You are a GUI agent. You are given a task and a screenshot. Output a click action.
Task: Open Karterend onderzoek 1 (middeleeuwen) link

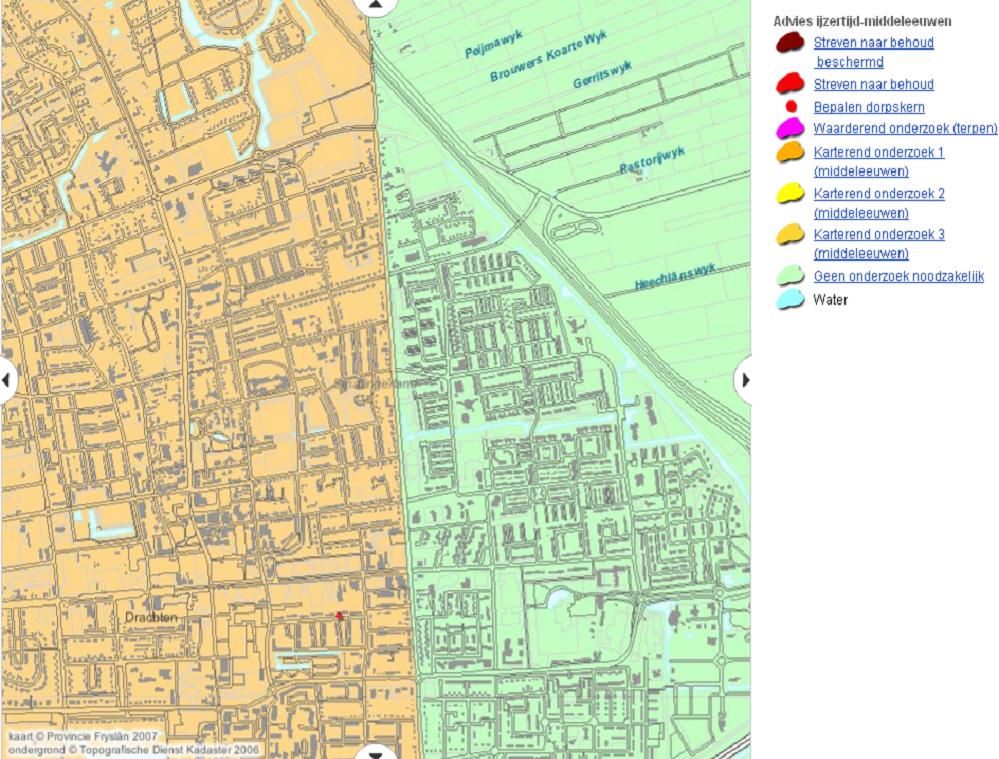coord(878,152)
